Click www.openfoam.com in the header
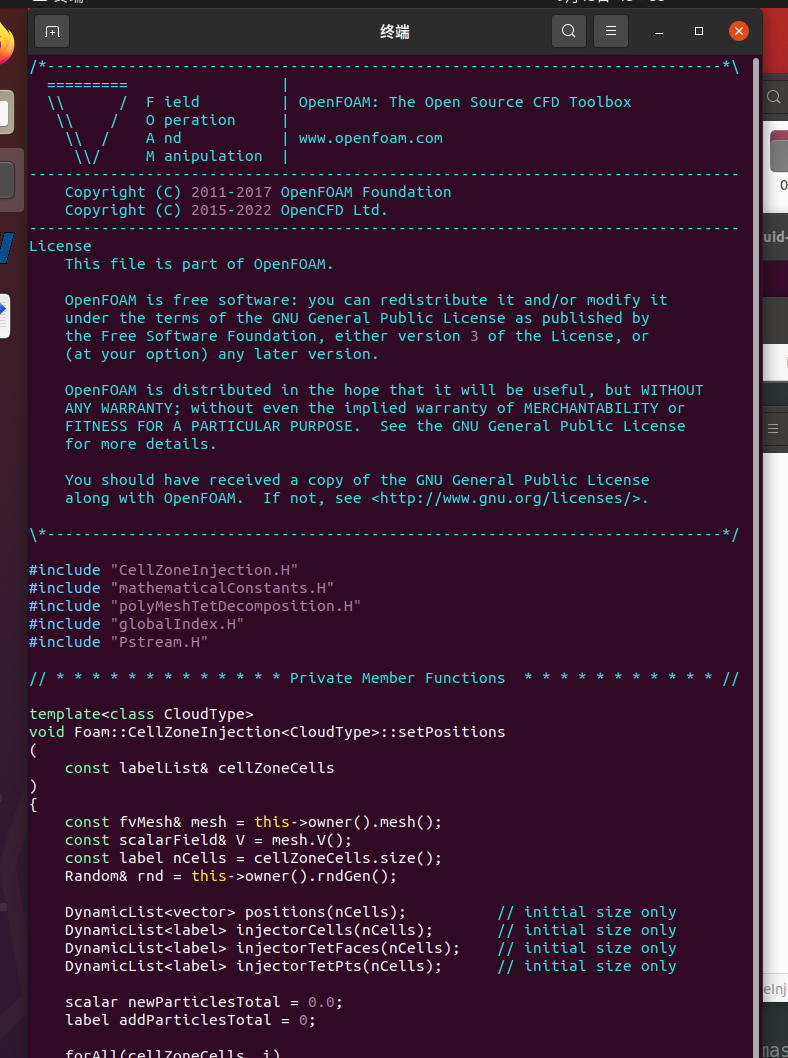Image resolution: width=788 pixels, height=1058 pixels. pos(370,138)
